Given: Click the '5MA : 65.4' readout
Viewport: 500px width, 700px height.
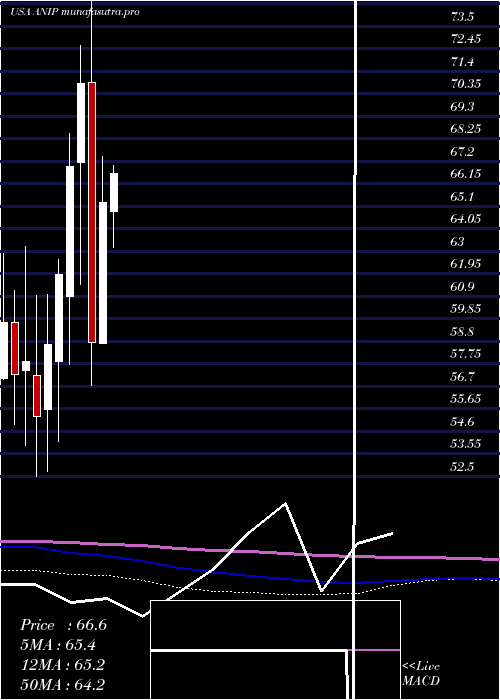Looking at the screenshot, I should pyautogui.click(x=58, y=645).
